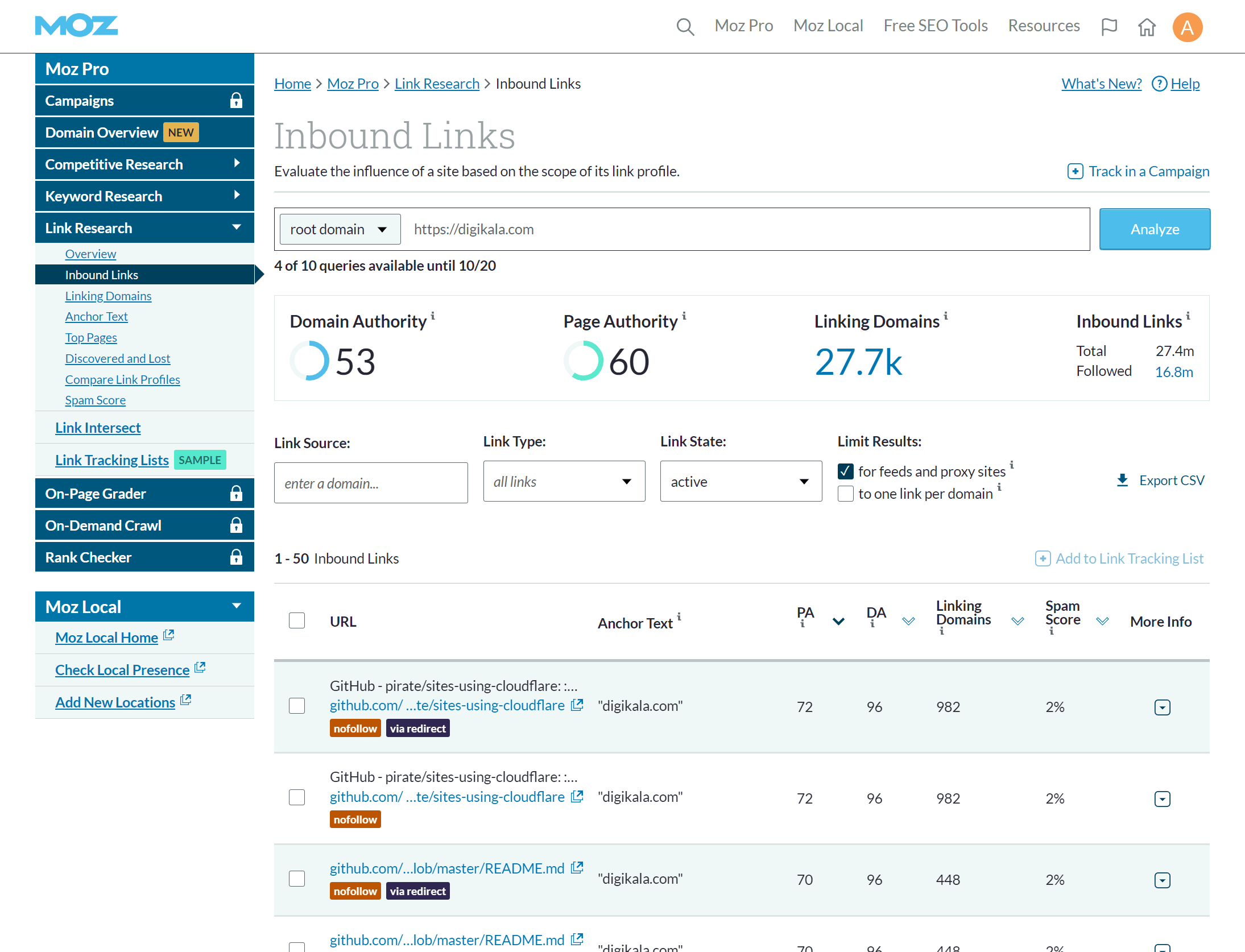Expand More Info for second cloudflare row
Screen dimensions: 1245x952
point(1162,799)
